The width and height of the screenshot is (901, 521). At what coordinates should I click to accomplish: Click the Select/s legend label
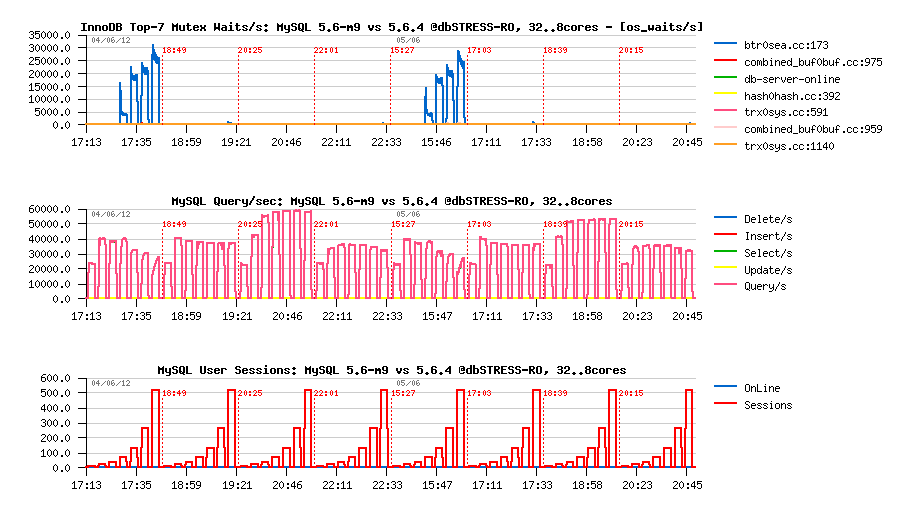click(768, 253)
